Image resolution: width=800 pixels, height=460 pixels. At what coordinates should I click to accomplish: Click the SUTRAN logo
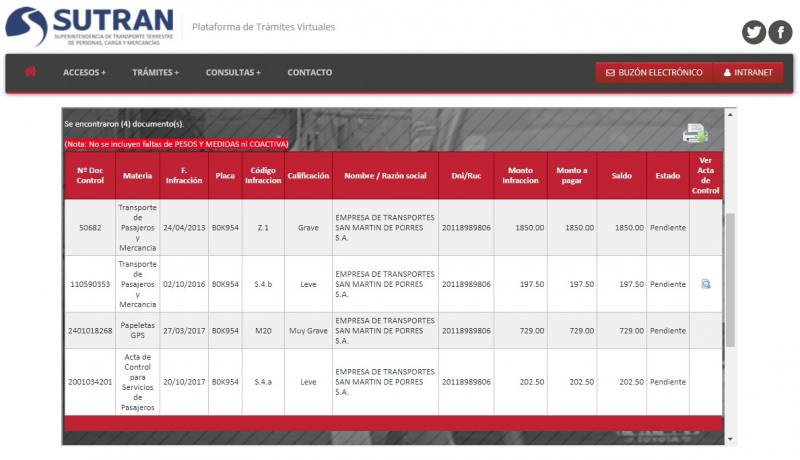click(x=90, y=27)
